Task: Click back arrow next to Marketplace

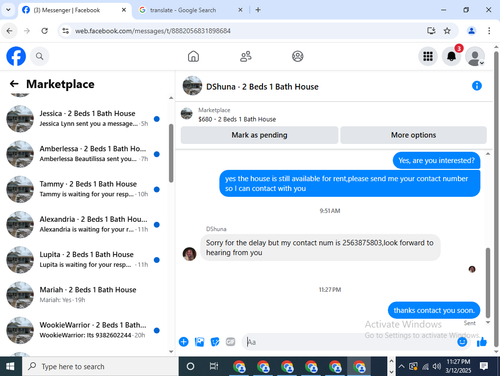Action: tap(14, 84)
